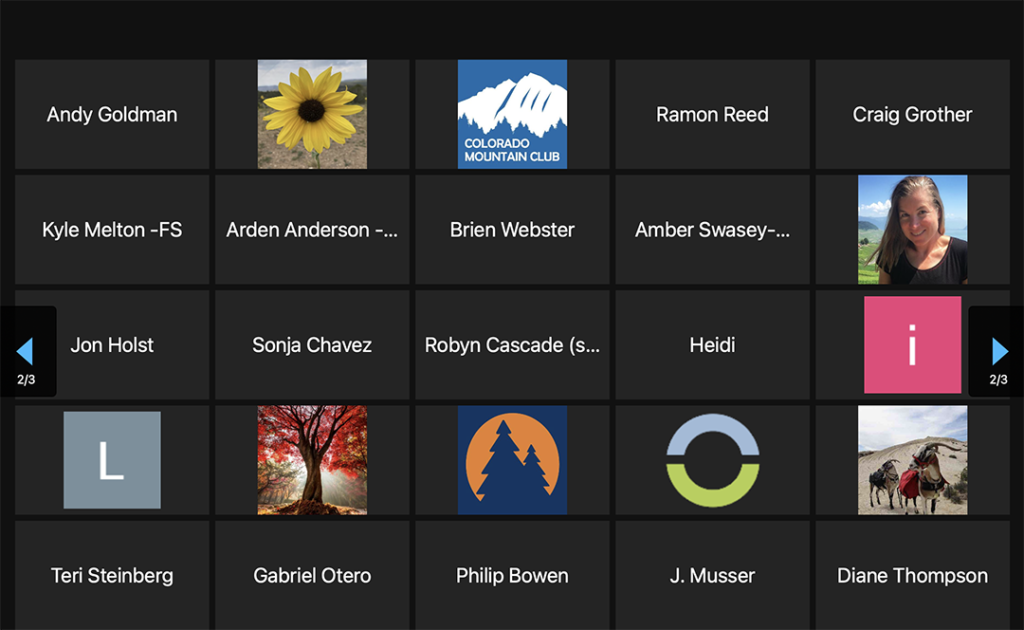Select the smiling woman's profile photo tile
Image resolution: width=1024 pixels, height=630 pixels.
coord(912,230)
